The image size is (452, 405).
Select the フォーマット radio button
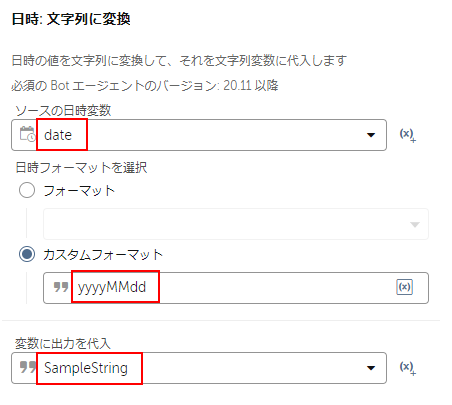coord(27,190)
